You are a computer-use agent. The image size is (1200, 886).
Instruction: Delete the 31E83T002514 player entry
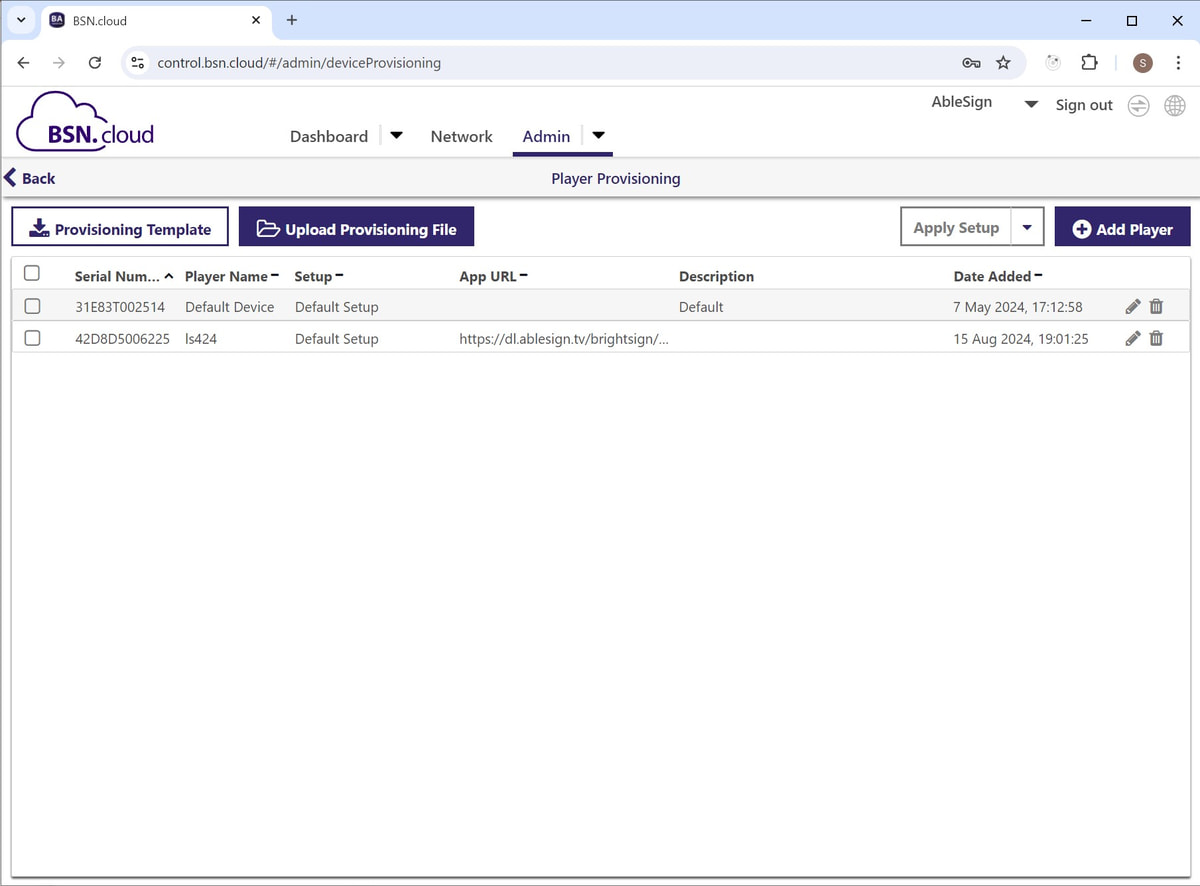pyautogui.click(x=1156, y=306)
